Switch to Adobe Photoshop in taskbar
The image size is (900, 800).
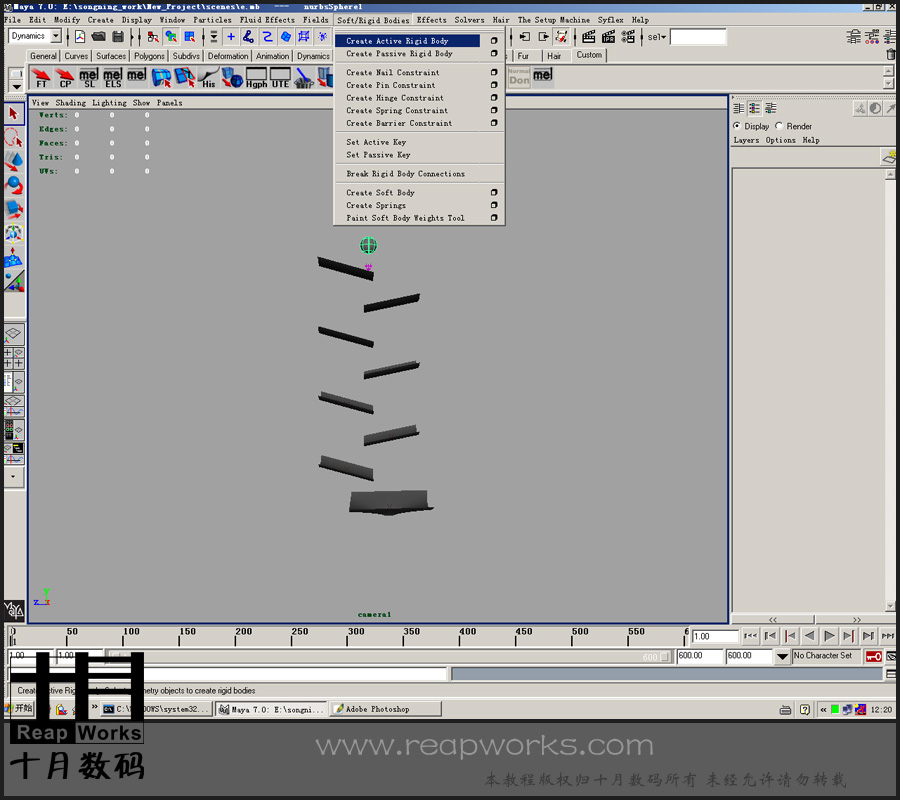coord(386,709)
